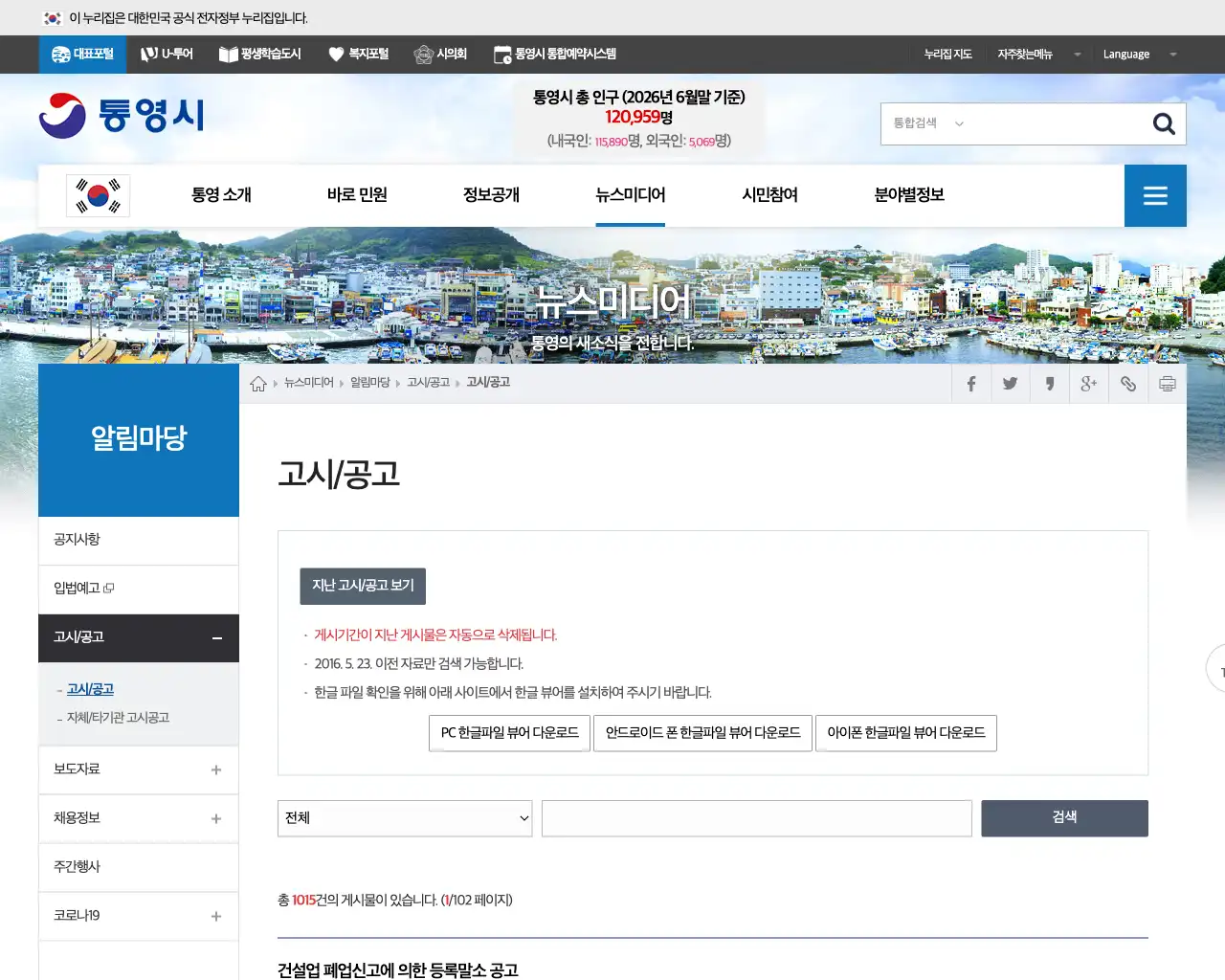Open 시민참여 menu
The width and height of the screenshot is (1225, 980).
770,195
